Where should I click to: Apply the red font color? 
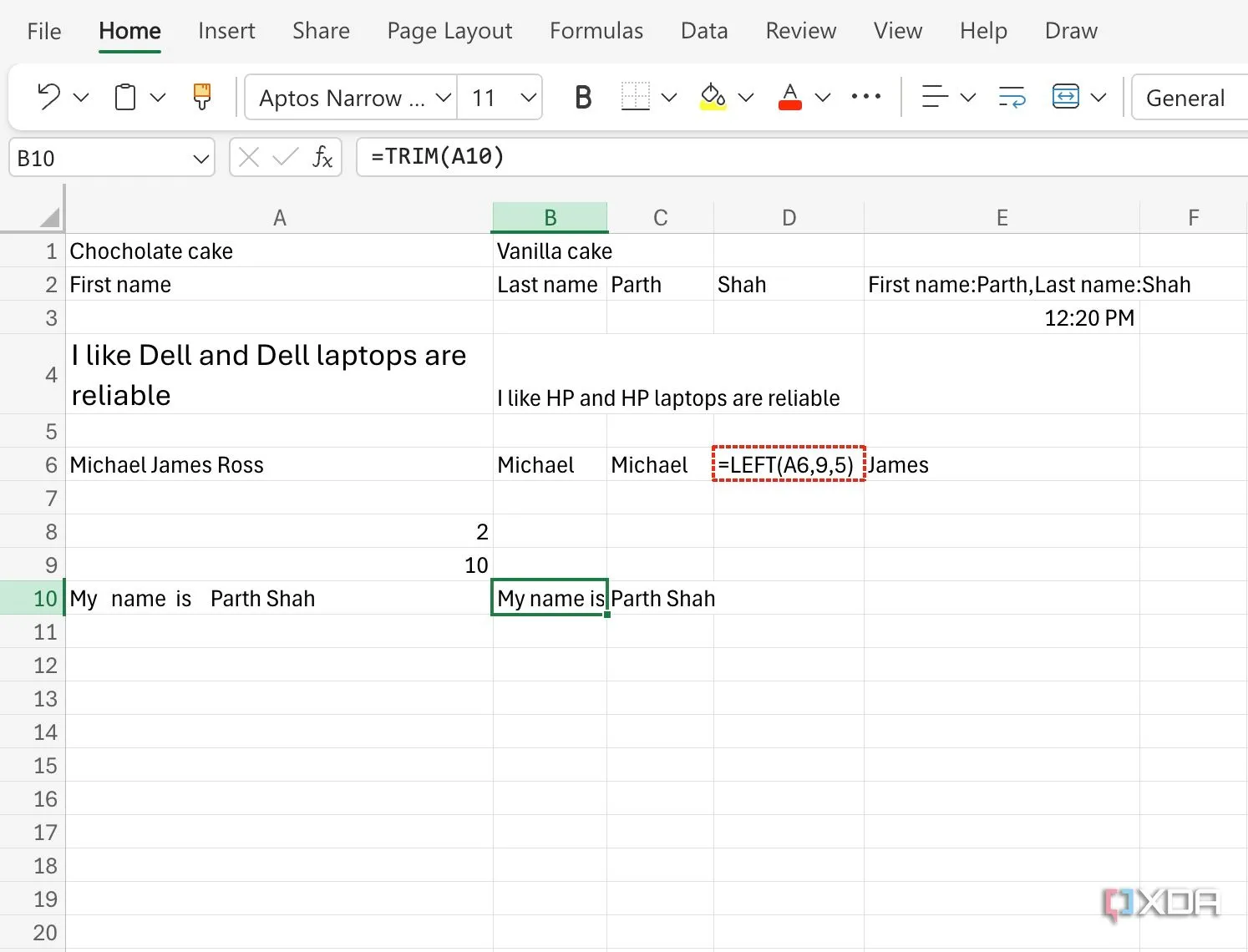[789, 97]
